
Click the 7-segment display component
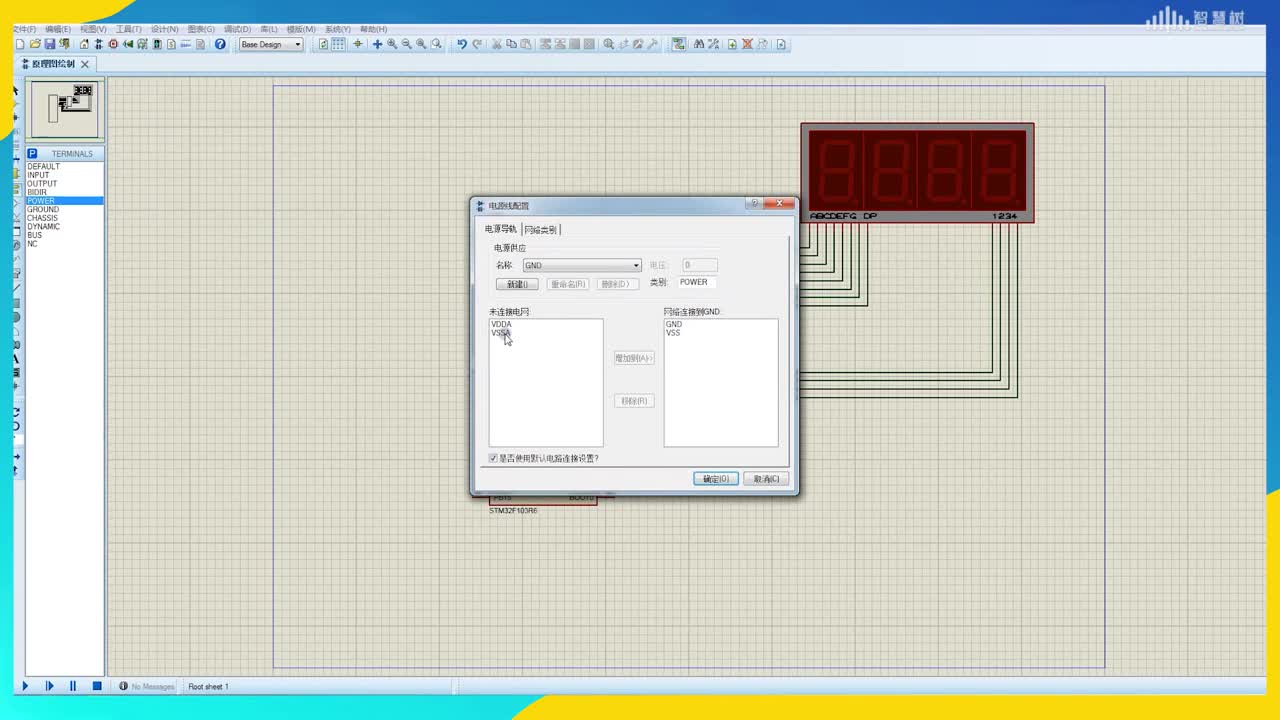click(917, 172)
